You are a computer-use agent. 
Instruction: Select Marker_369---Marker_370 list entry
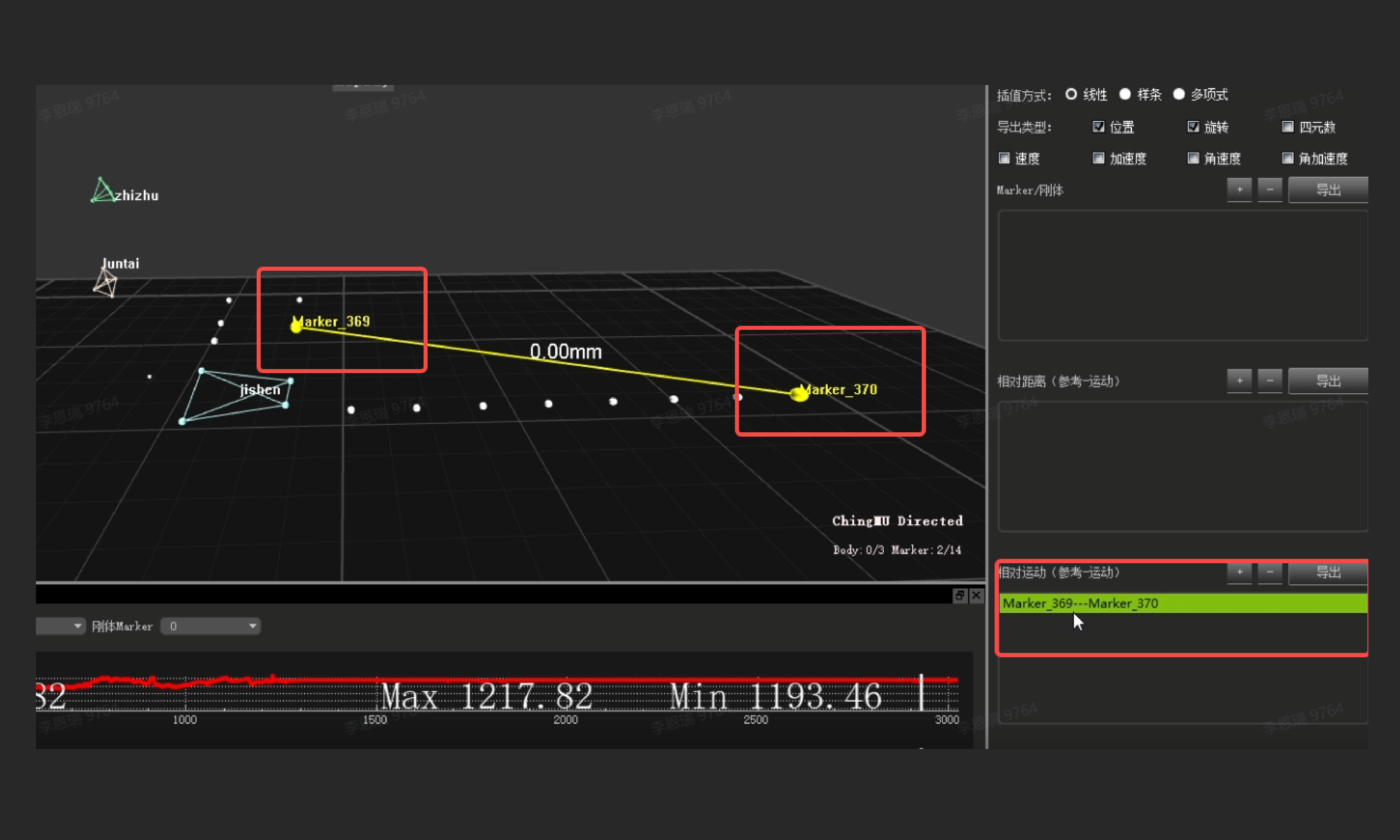pos(1080,604)
